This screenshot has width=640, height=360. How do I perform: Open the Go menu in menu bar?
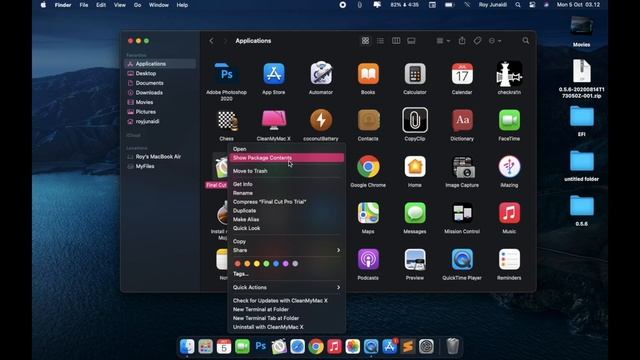[x=137, y=5]
